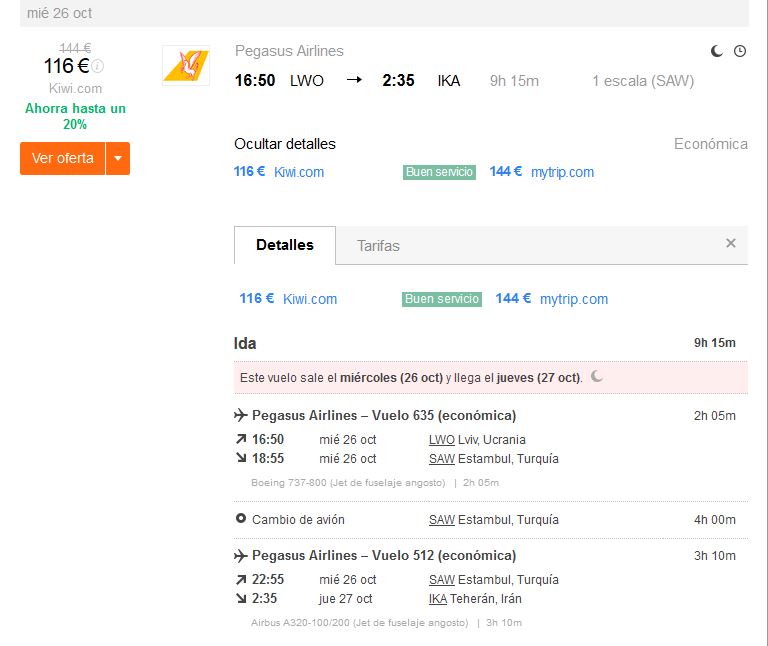
Task: Click 144 € price under Ocultar detalles
Action: click(505, 171)
